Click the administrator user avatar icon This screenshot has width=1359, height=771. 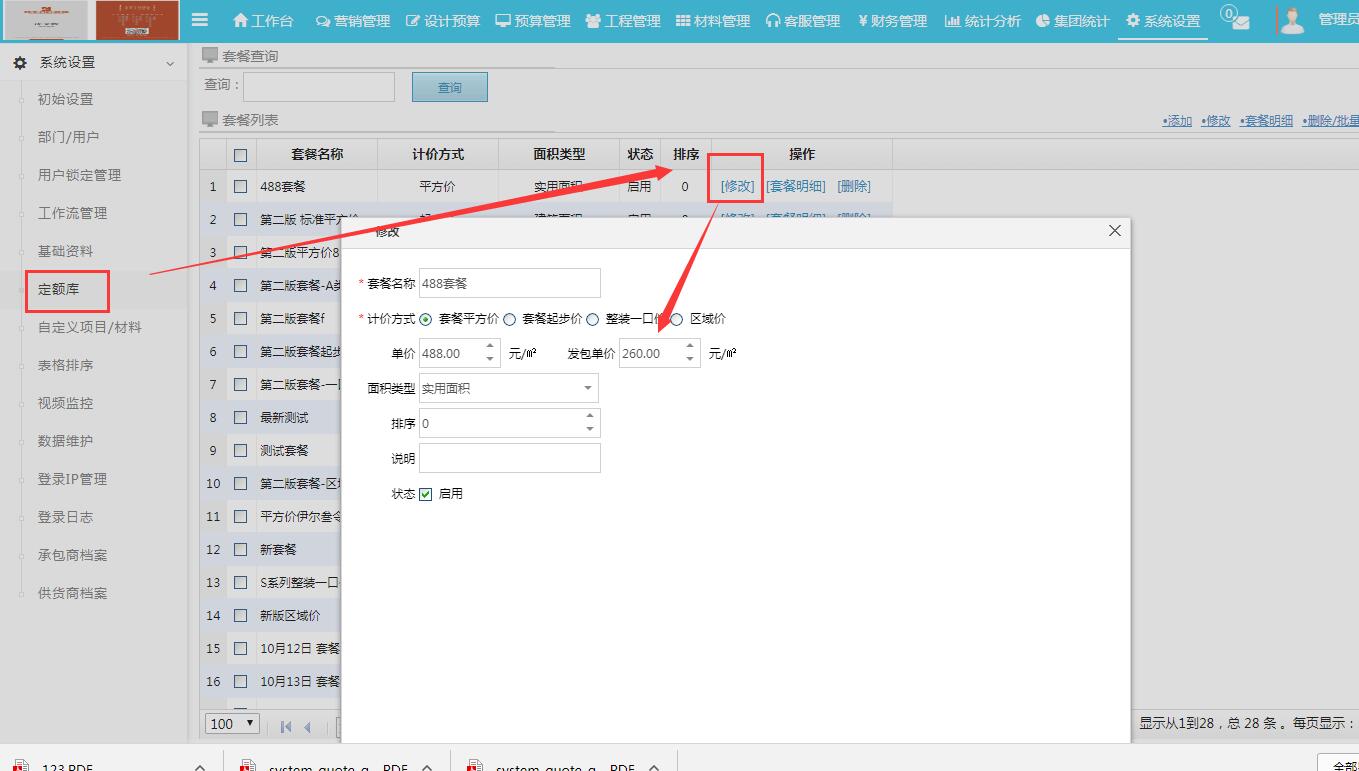(1292, 21)
